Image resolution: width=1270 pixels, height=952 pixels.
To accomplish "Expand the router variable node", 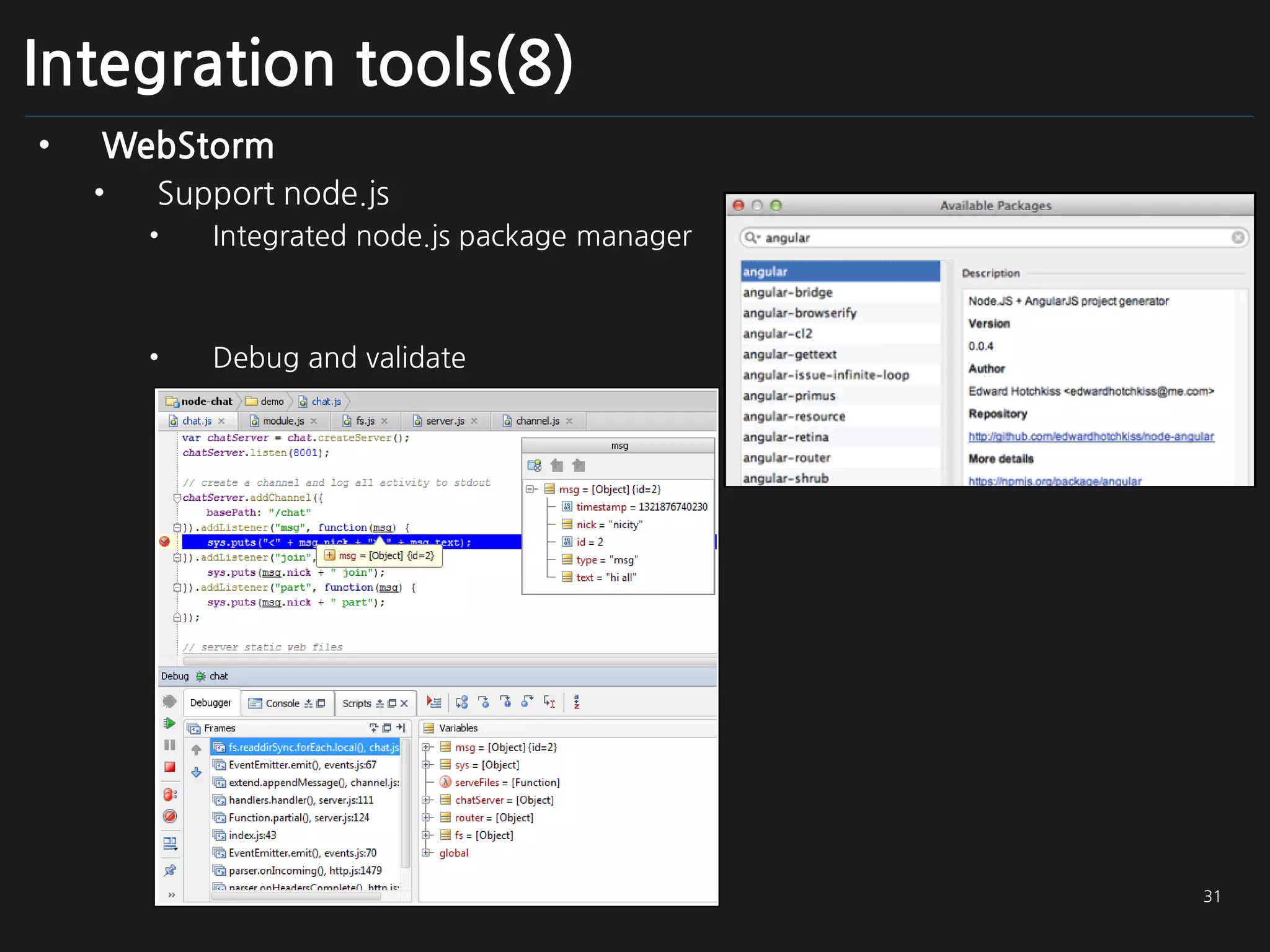I will point(427,818).
